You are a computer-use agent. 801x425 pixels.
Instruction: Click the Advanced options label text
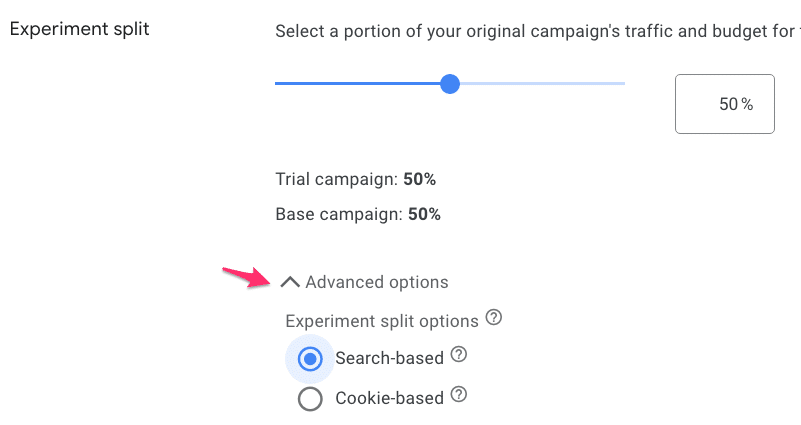pyautogui.click(x=377, y=282)
